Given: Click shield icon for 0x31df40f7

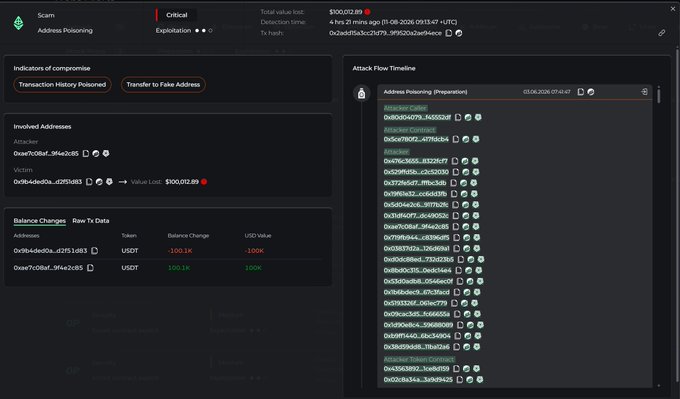Looking at the screenshot, I should click(476, 216).
